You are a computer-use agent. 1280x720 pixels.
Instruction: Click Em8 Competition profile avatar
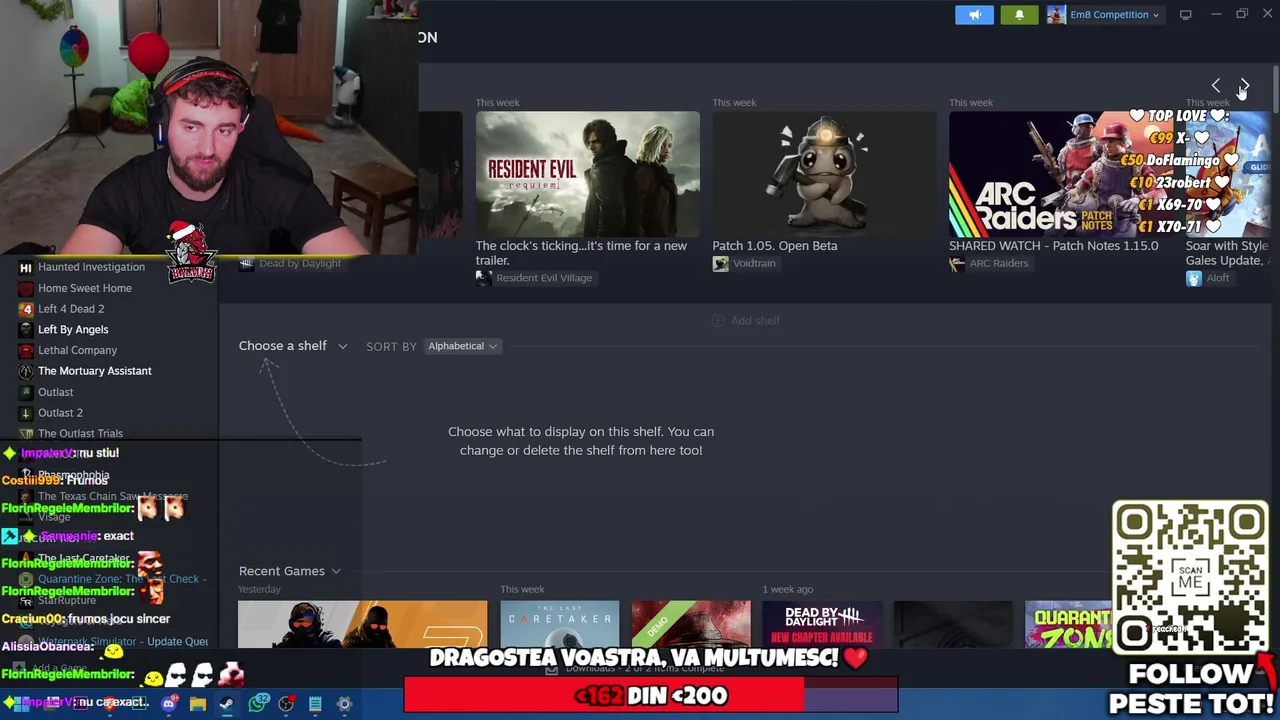pos(1056,15)
